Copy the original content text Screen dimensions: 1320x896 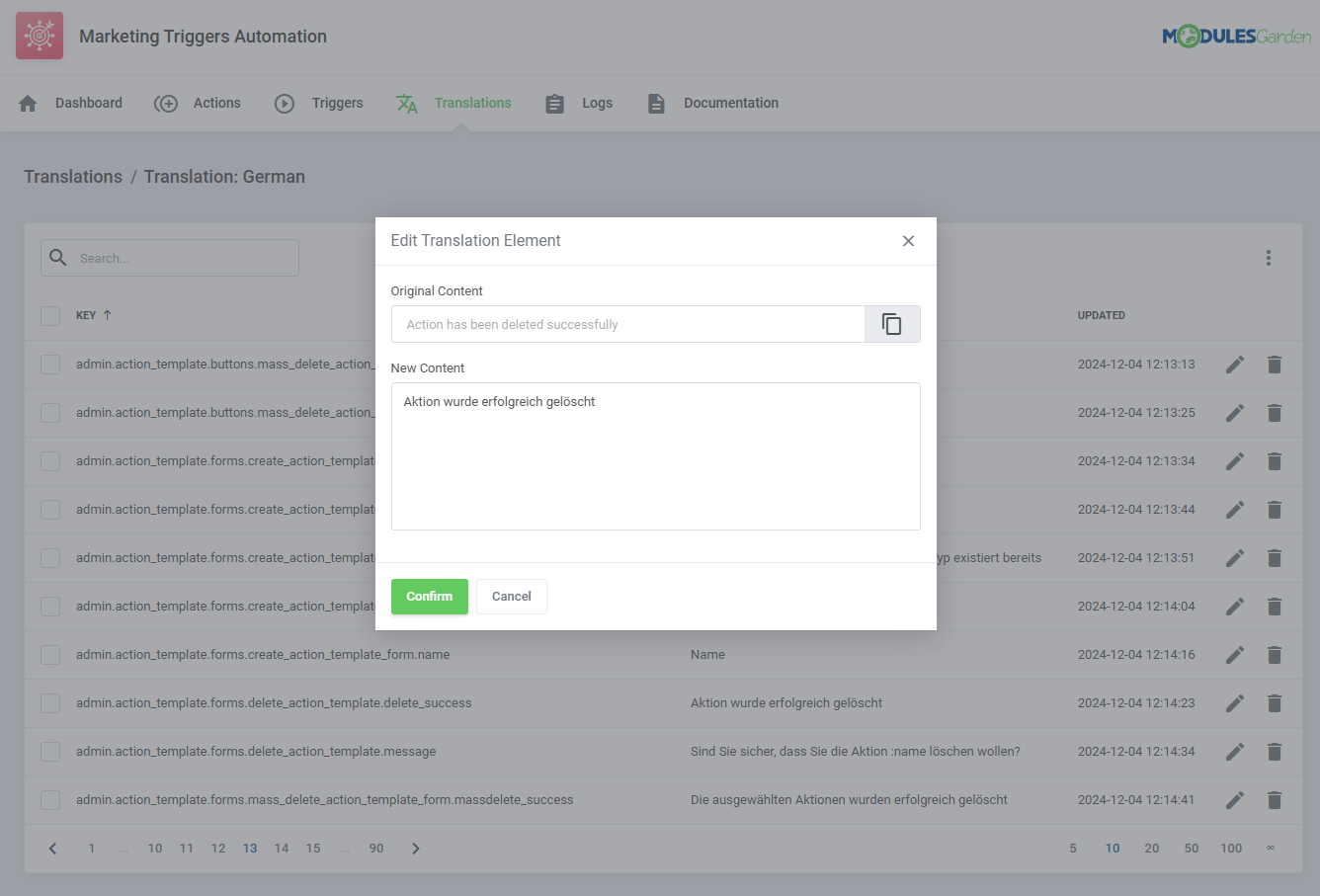click(x=892, y=324)
